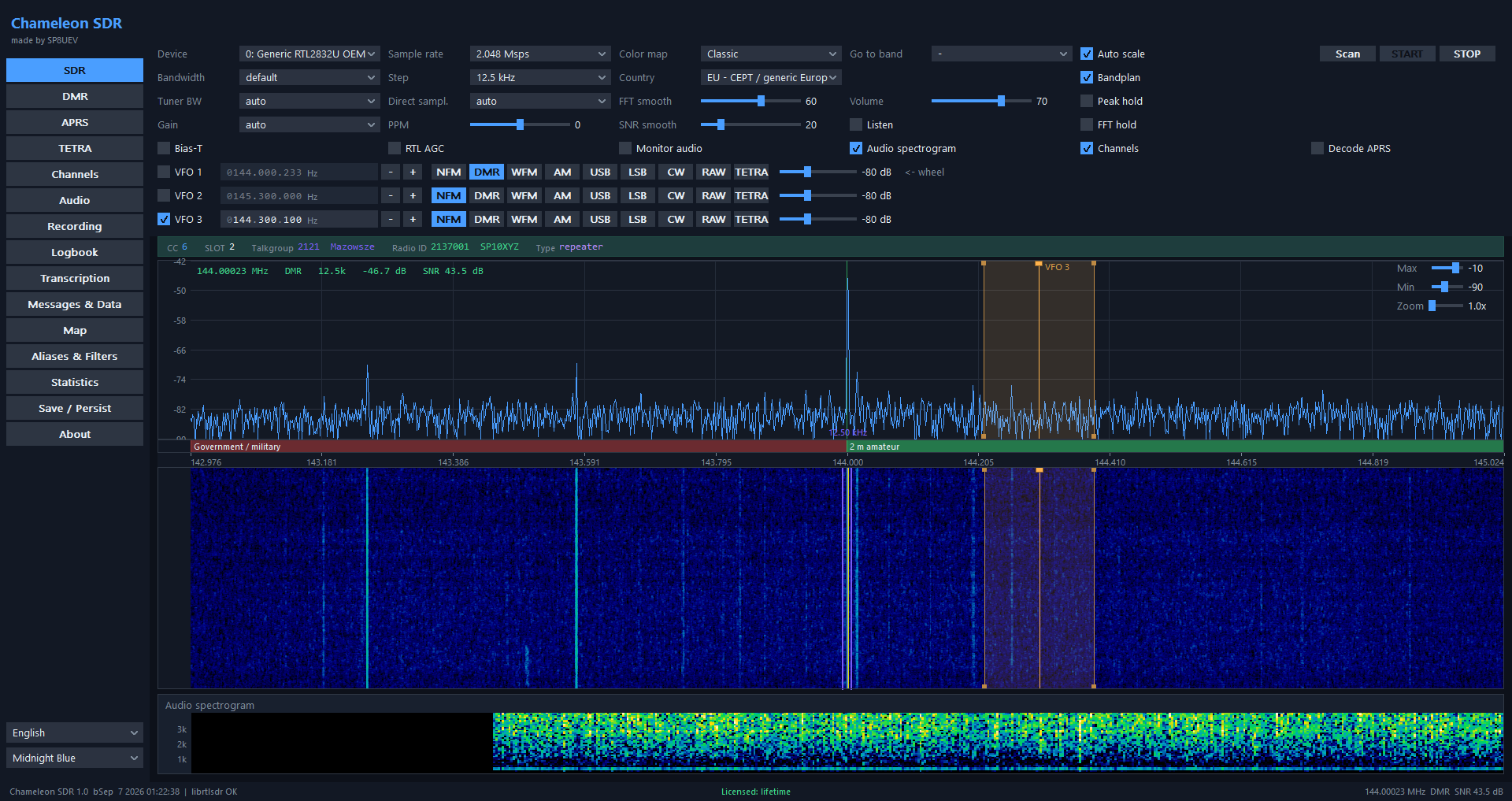Adjust the PPM correction slider
This screenshot has height=801, width=1512.
tap(520, 124)
